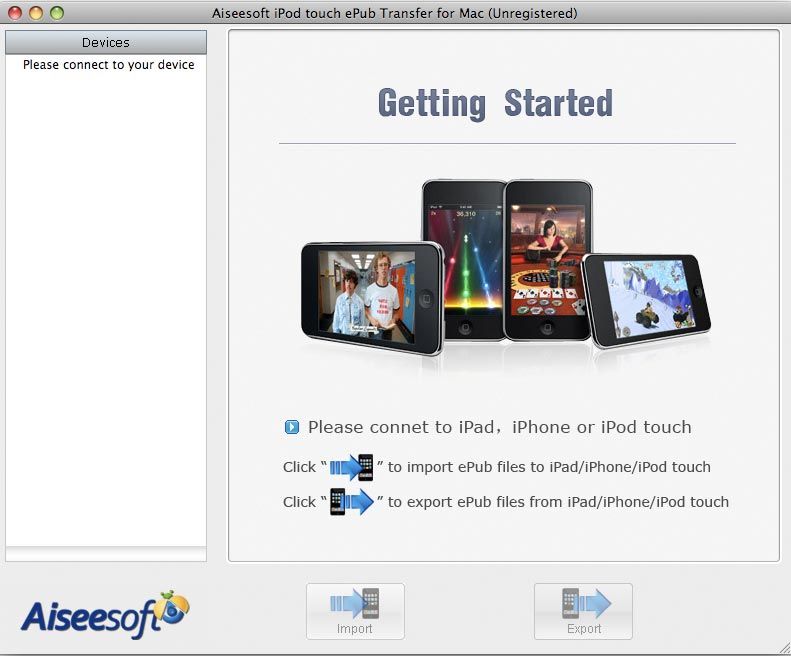Click the inline import arrow icon in instructions
Image resolution: width=791 pixels, height=656 pixels.
[x=352, y=467]
